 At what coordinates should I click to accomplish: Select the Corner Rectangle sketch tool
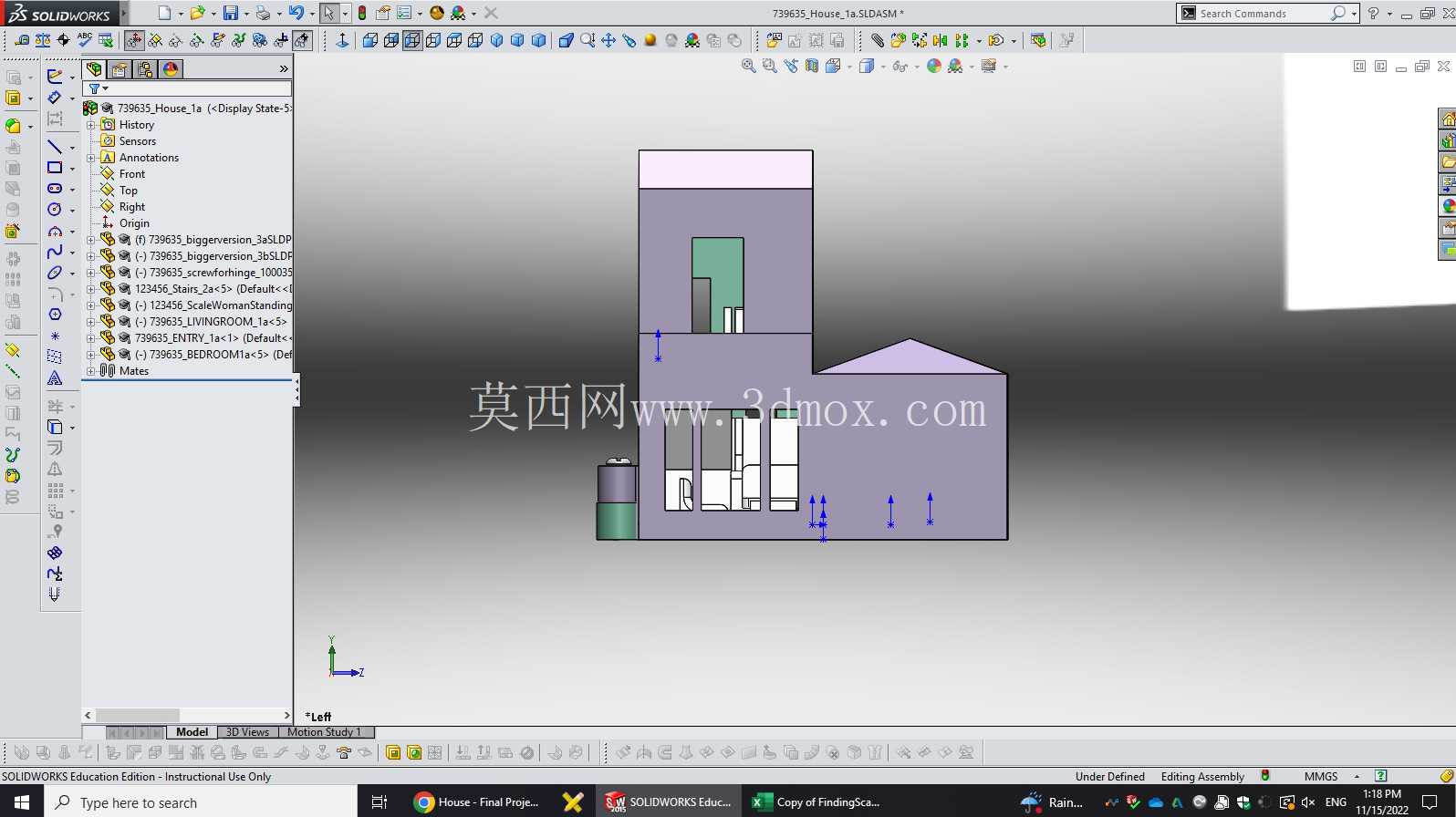(55, 168)
